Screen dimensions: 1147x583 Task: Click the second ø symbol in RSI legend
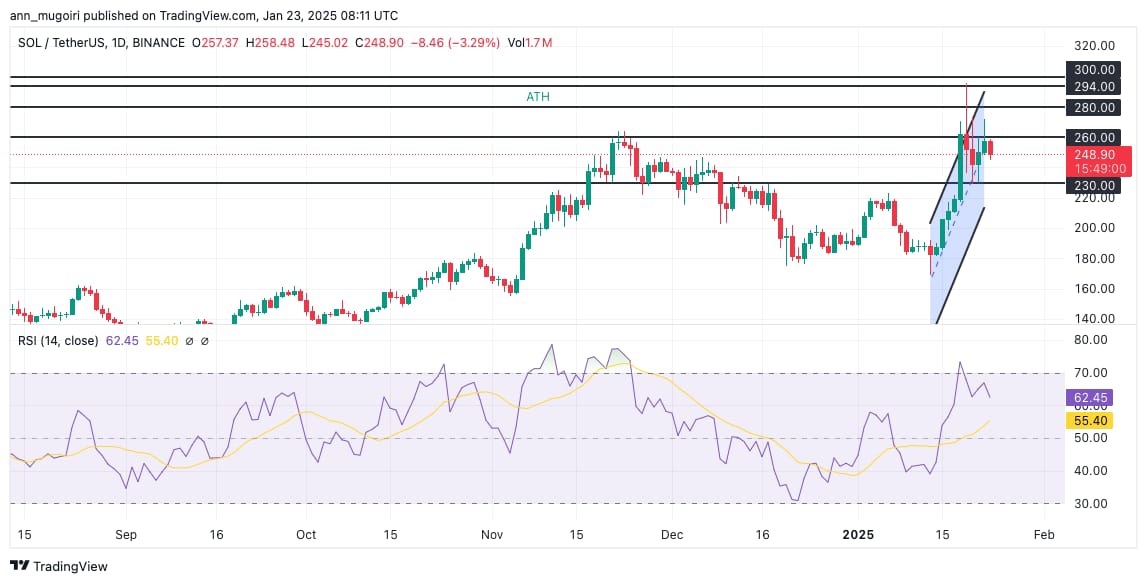(x=204, y=341)
